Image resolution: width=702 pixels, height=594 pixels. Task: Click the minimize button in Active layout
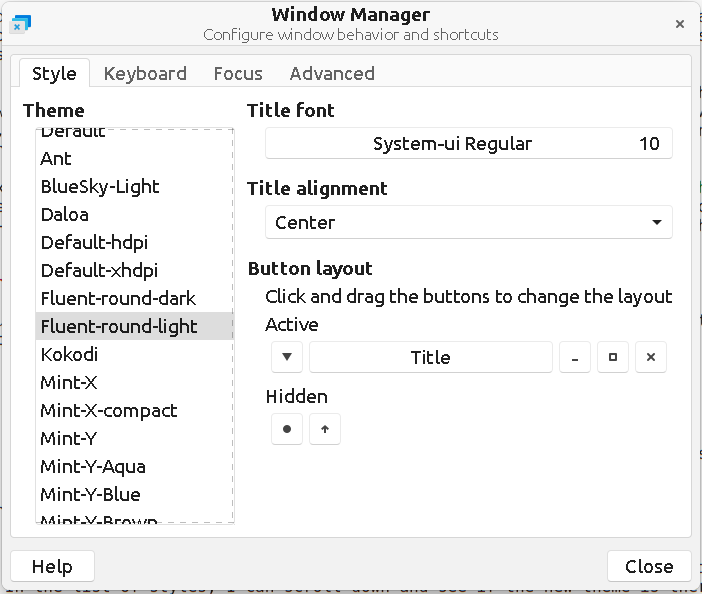tap(574, 357)
